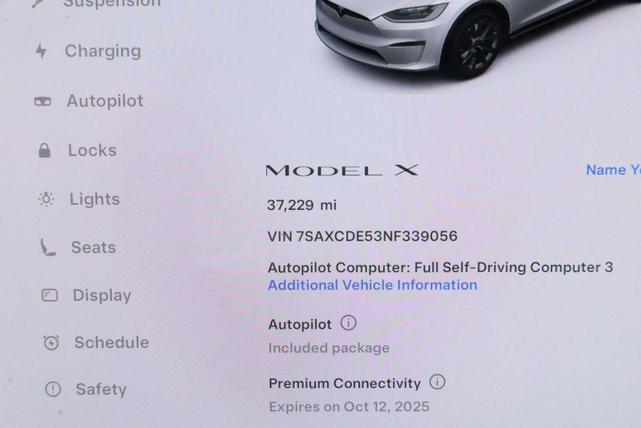Open info icon next to Autopilot

(x=348, y=323)
